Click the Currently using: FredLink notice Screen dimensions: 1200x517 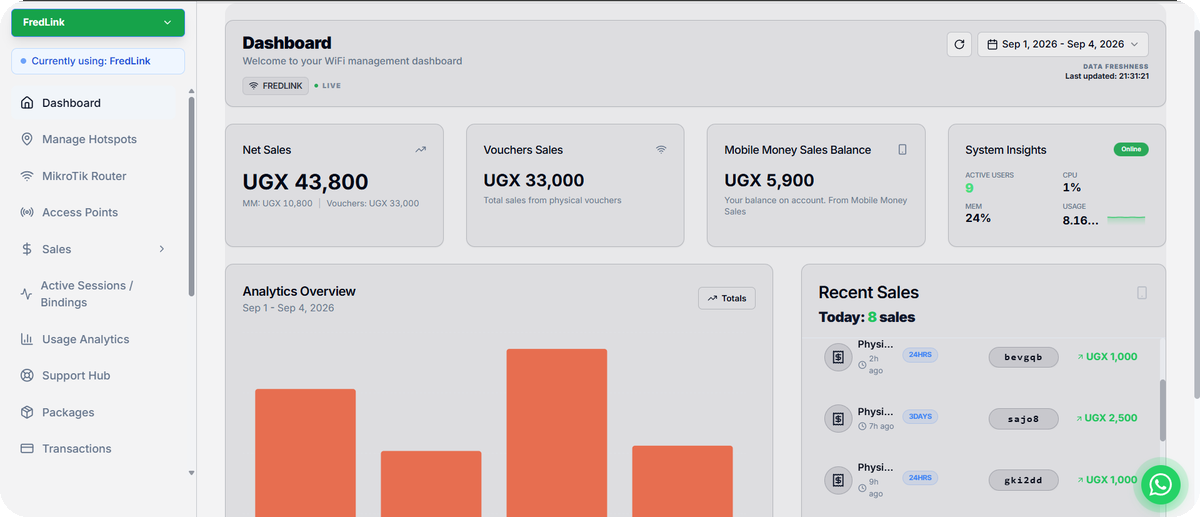[x=98, y=61]
